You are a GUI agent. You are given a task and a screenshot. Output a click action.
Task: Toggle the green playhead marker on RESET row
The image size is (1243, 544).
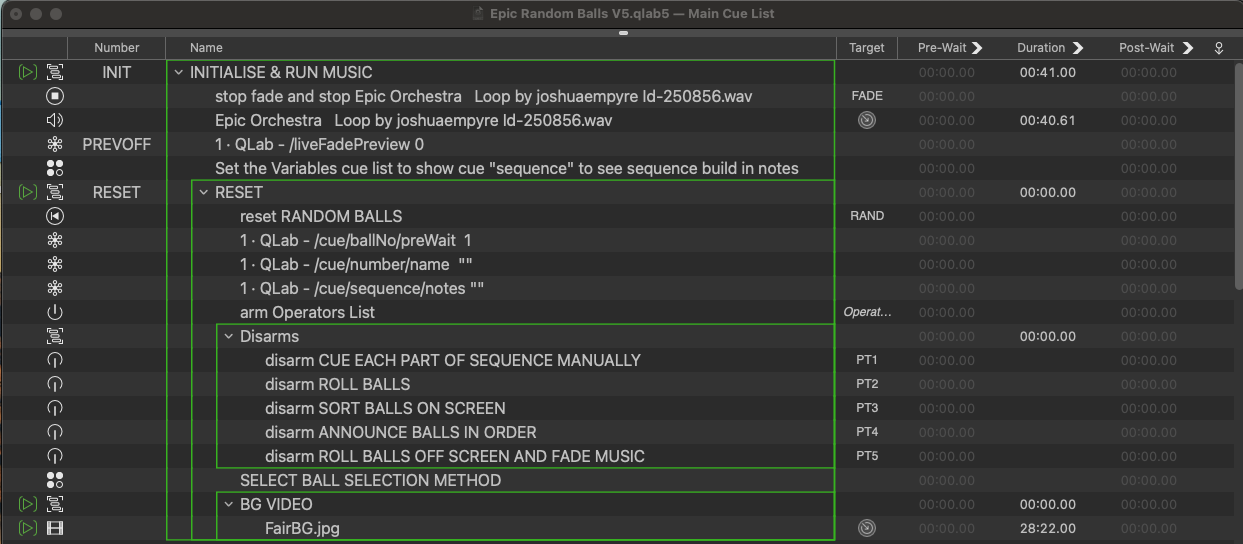pyautogui.click(x=27, y=192)
